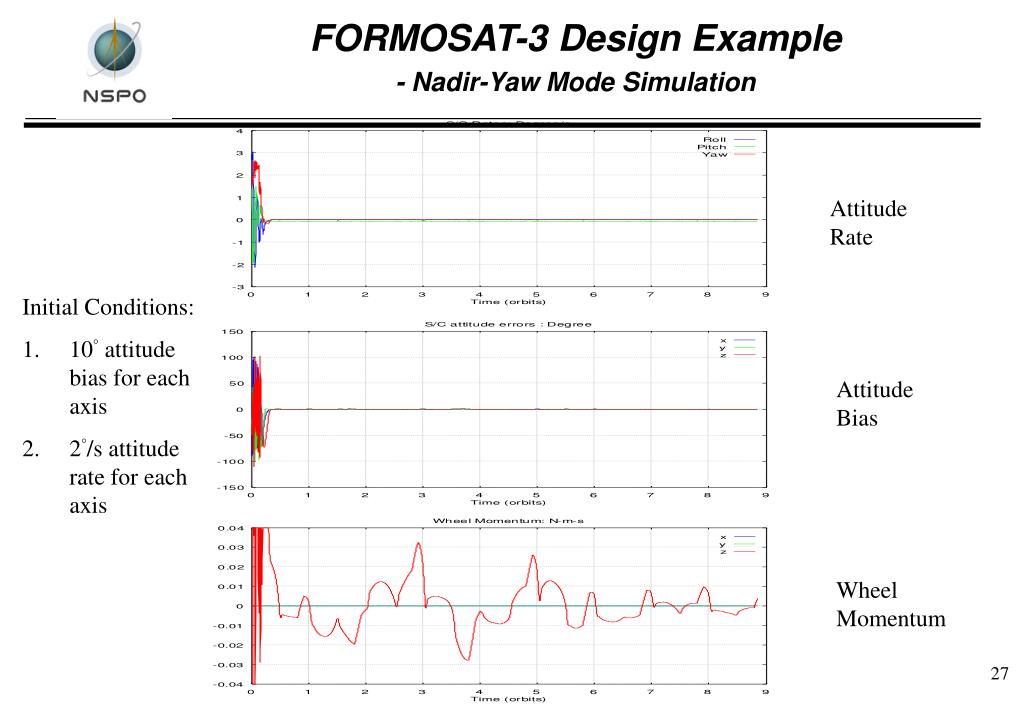Screen dimensions: 1023x708
Task: Select the "Initial Conditions:" heading
Action: [108, 307]
